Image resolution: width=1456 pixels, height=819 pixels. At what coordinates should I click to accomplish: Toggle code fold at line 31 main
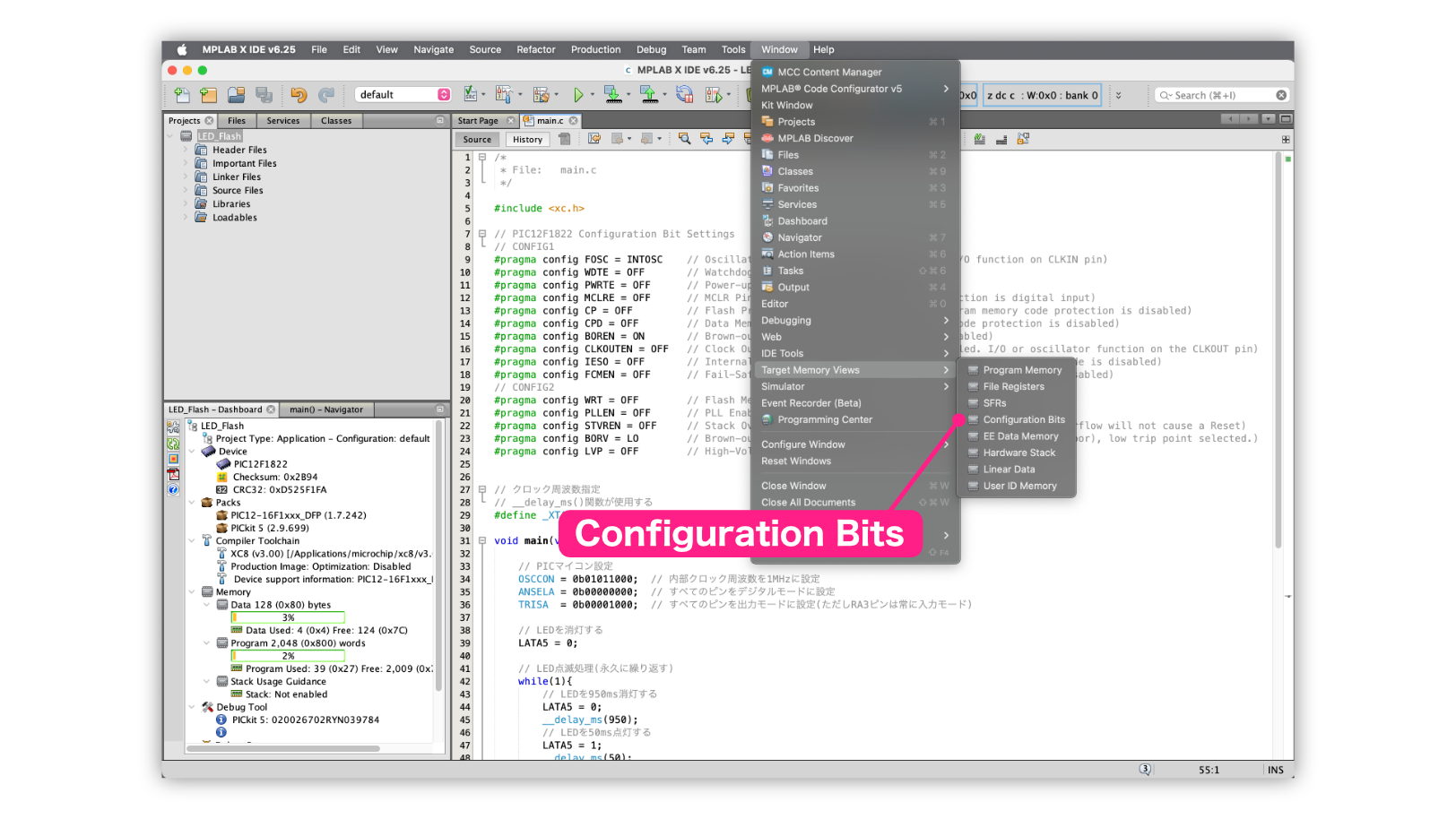click(x=482, y=541)
